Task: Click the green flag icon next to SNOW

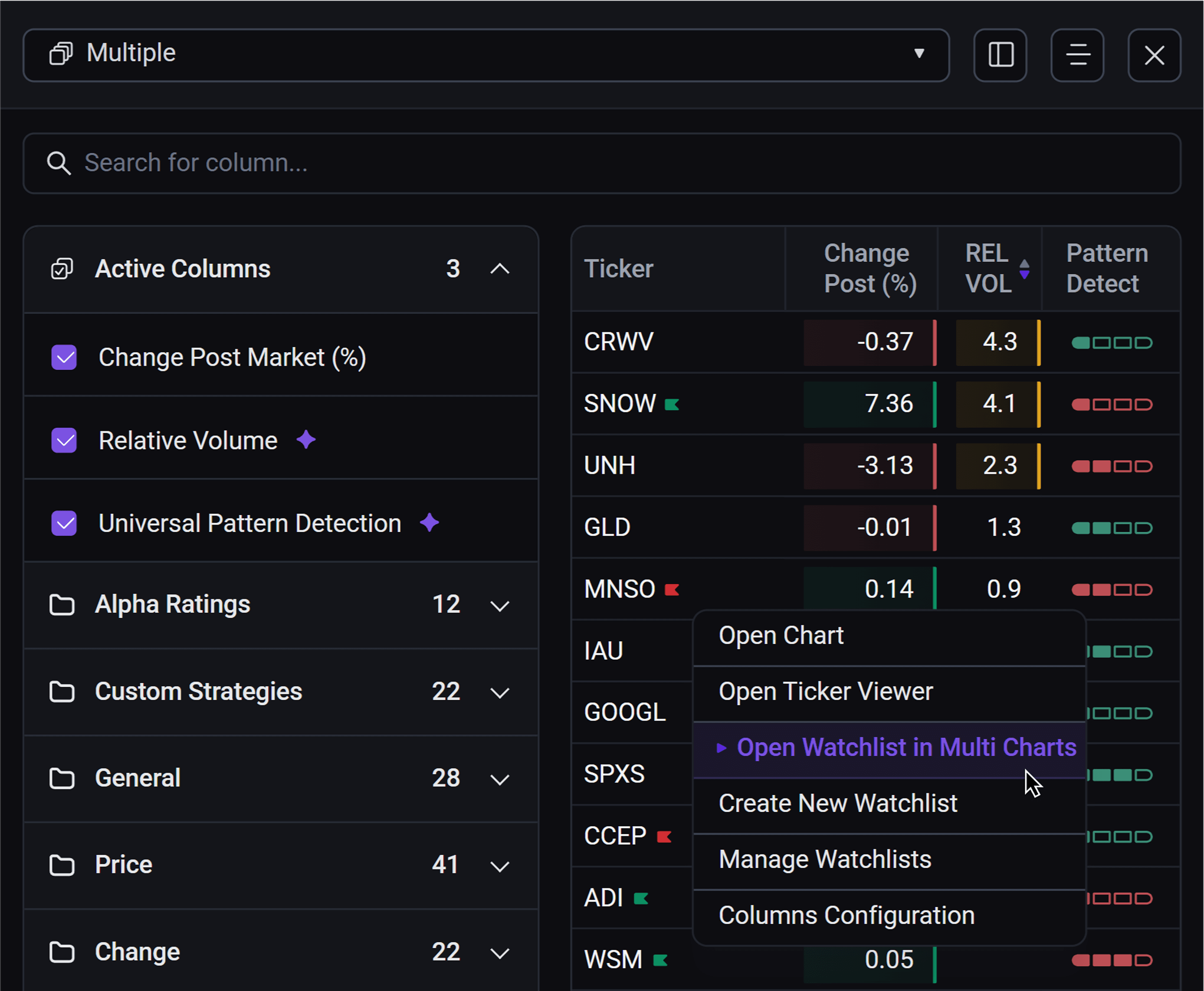Action: point(671,404)
